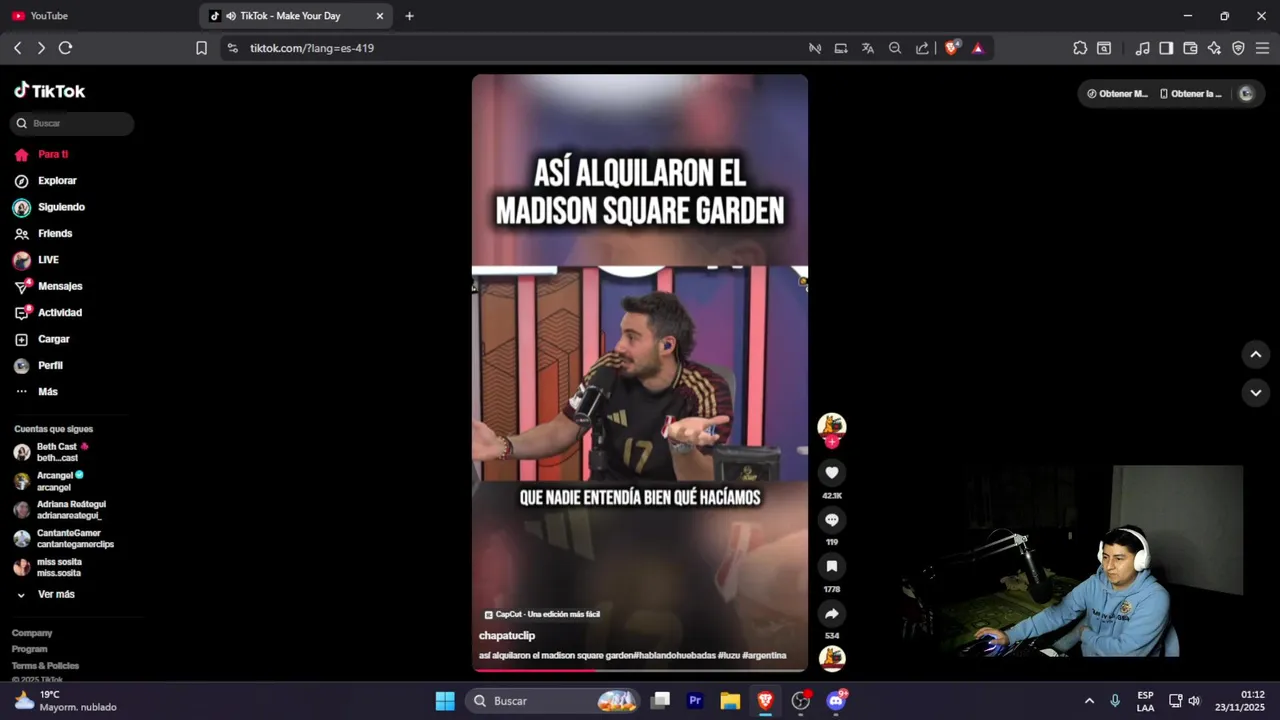Click the #luzu hashtag

click(730, 656)
